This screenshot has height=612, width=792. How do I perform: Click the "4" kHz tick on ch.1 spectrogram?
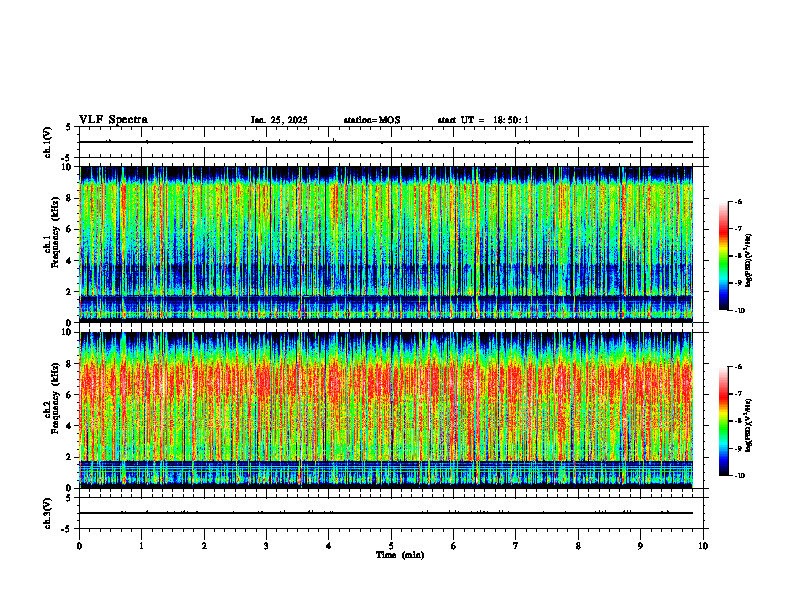pos(70,261)
